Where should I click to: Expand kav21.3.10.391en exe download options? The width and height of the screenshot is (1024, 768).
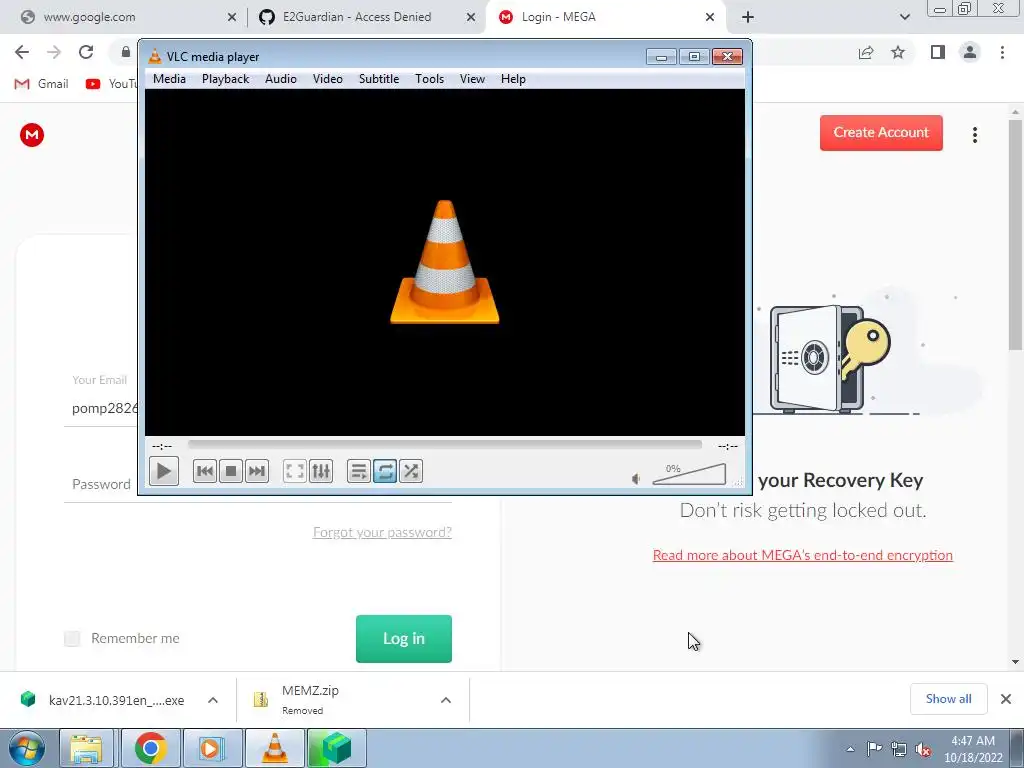click(x=213, y=700)
